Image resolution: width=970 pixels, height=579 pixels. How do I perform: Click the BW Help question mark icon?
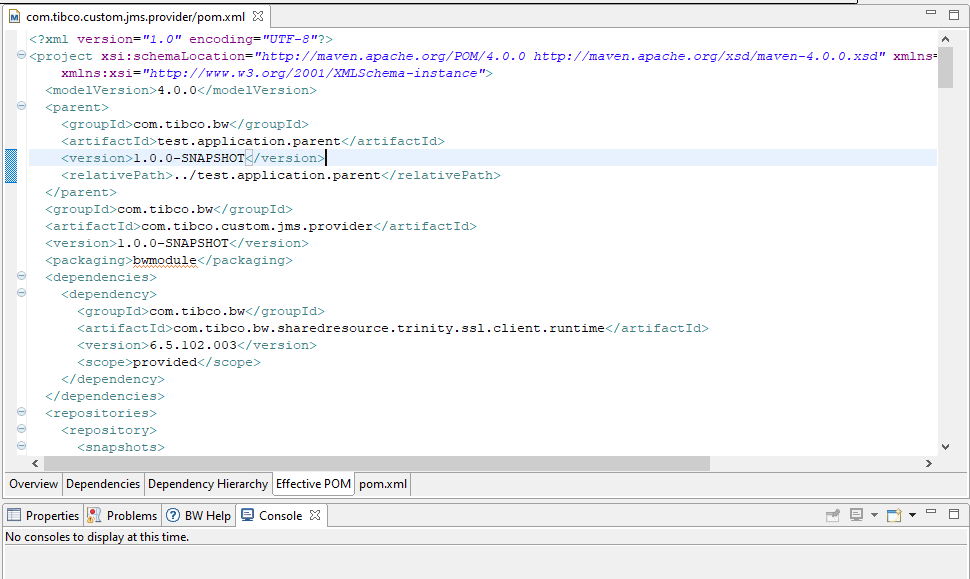(173, 515)
